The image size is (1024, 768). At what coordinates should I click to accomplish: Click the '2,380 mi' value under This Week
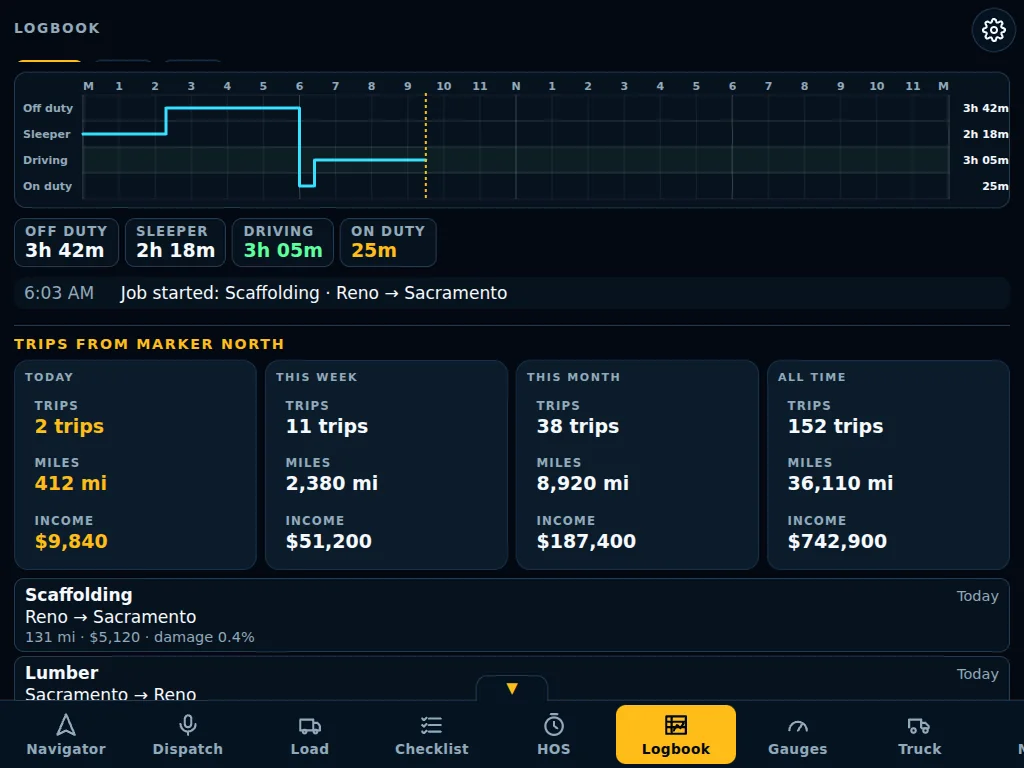(x=332, y=483)
